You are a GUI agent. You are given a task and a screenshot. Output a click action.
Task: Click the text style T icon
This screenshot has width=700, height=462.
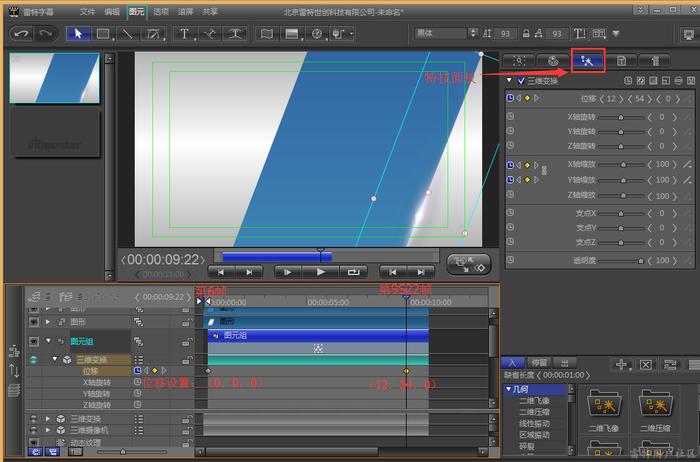(x=579, y=33)
